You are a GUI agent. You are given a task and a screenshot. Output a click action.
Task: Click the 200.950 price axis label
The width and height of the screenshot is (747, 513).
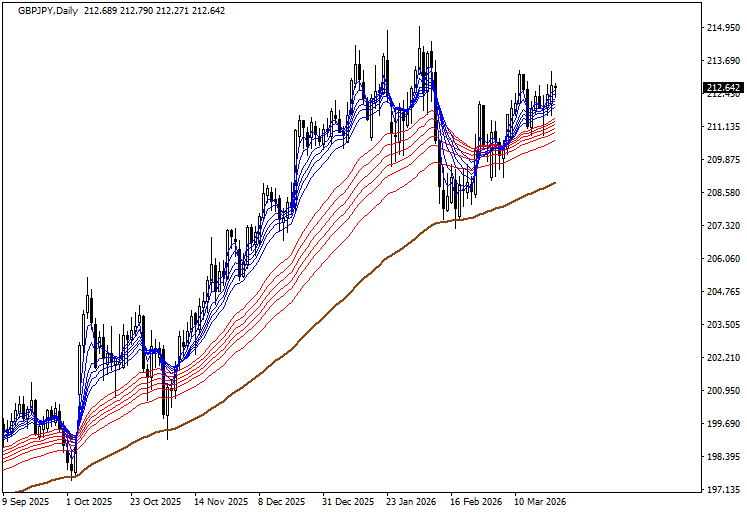tap(721, 391)
